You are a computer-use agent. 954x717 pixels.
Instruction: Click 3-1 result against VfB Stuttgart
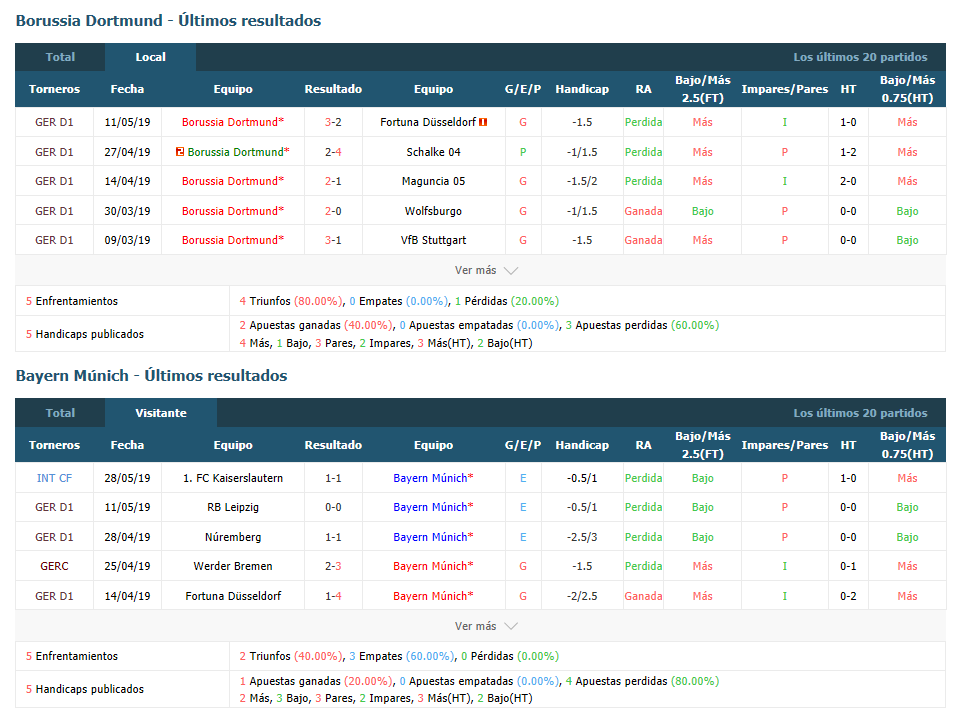(333, 240)
